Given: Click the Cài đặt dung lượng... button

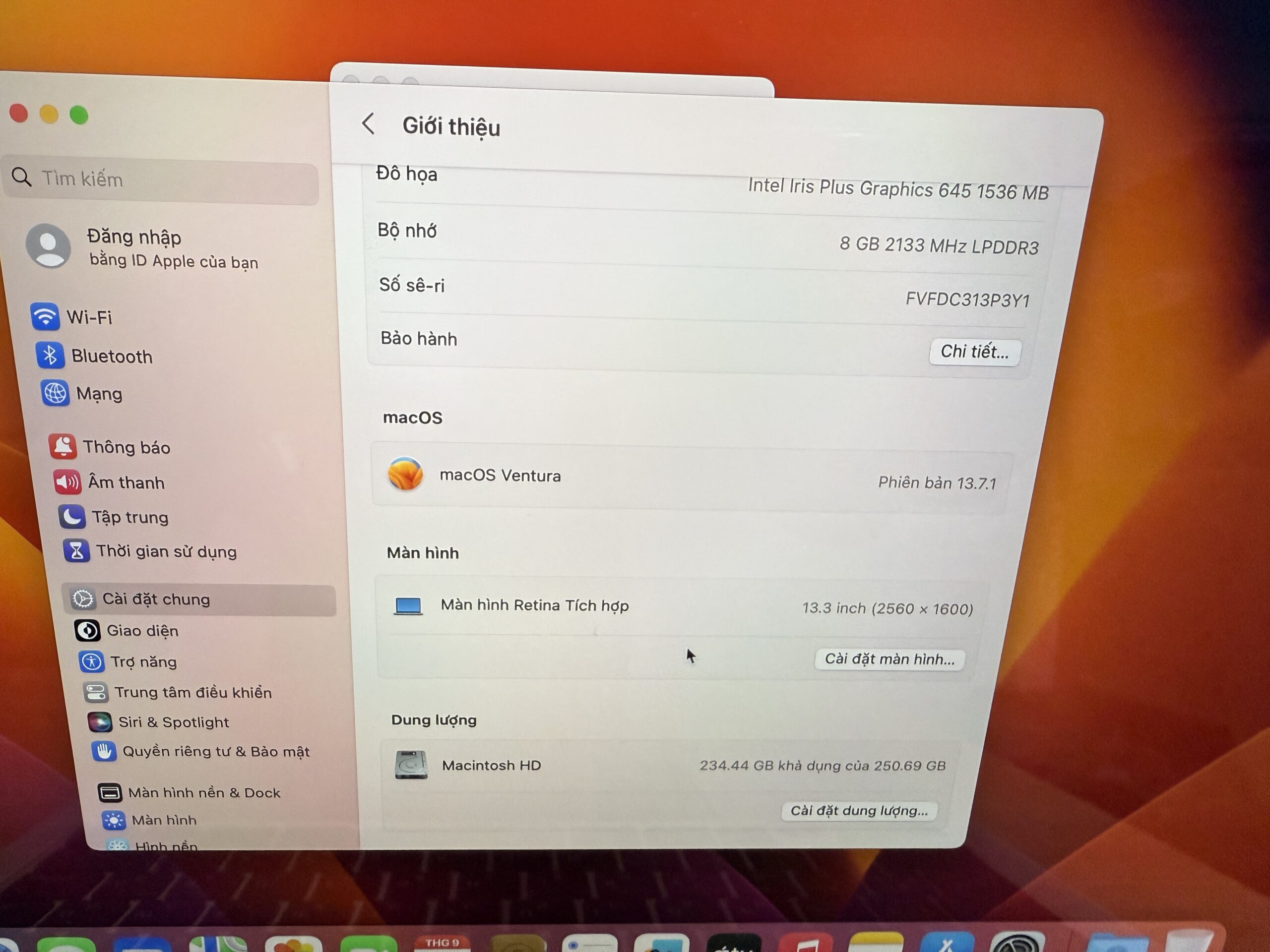Looking at the screenshot, I should pyautogui.click(x=859, y=810).
